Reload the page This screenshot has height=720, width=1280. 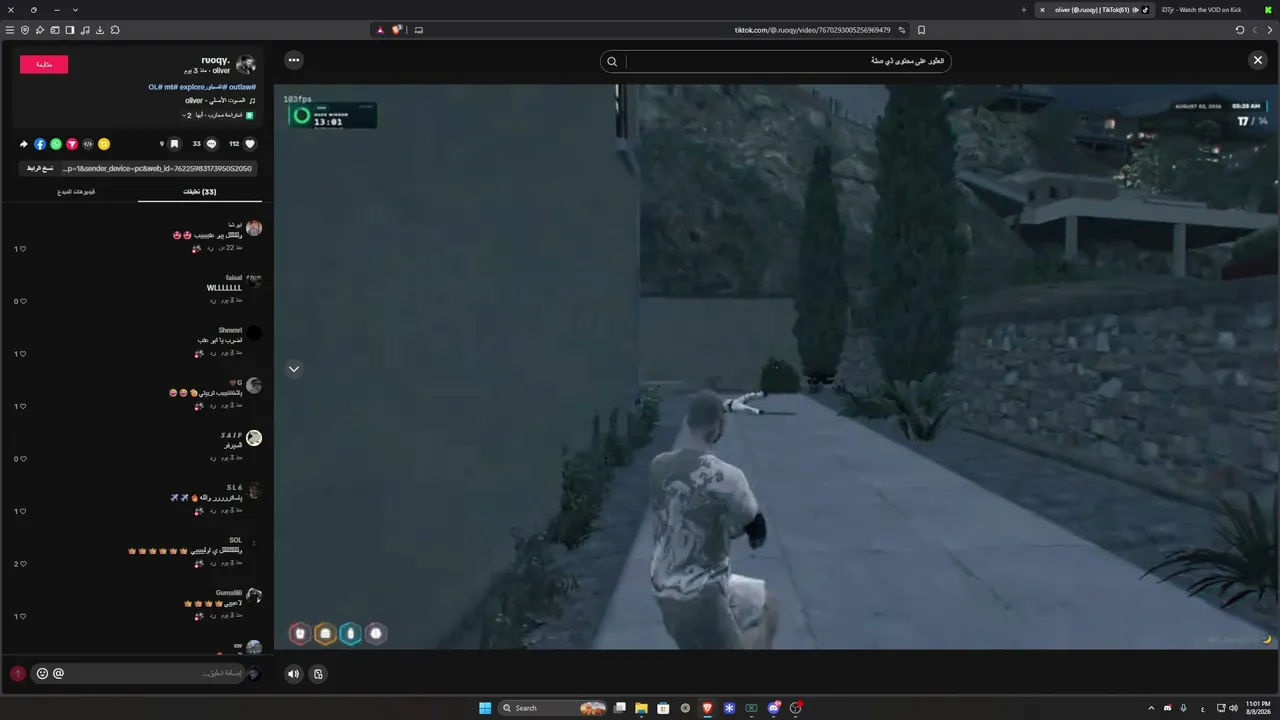pos(1240,30)
